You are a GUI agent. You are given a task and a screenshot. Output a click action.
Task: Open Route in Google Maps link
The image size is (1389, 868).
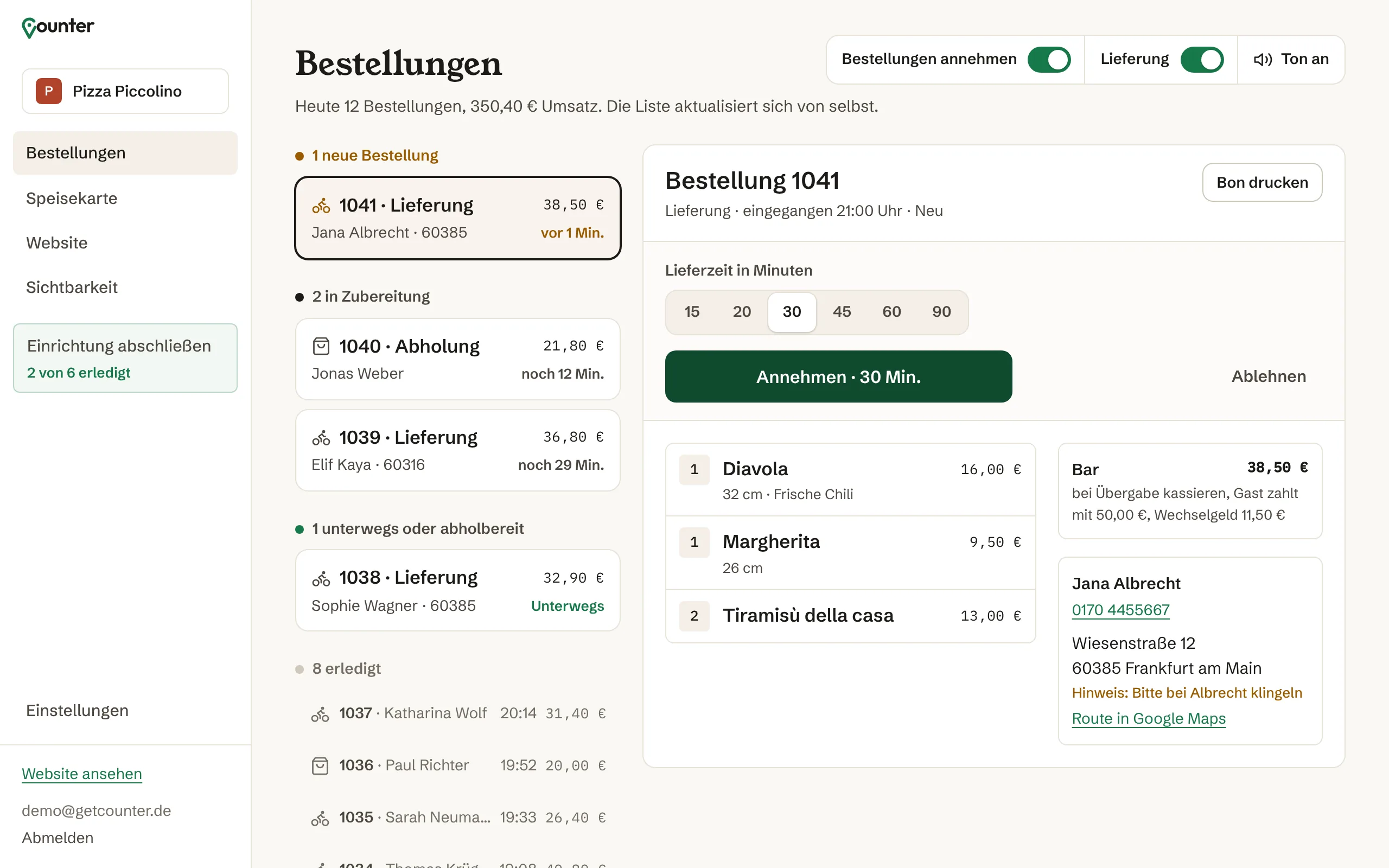pos(1149,719)
